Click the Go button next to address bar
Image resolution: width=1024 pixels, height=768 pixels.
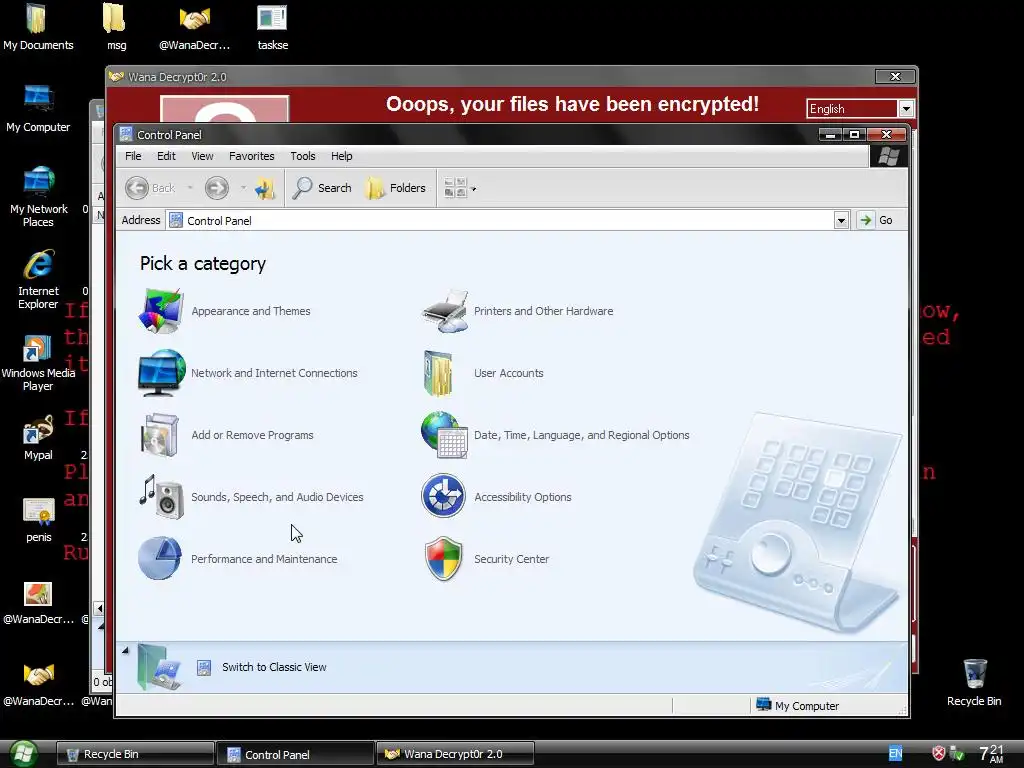876,220
